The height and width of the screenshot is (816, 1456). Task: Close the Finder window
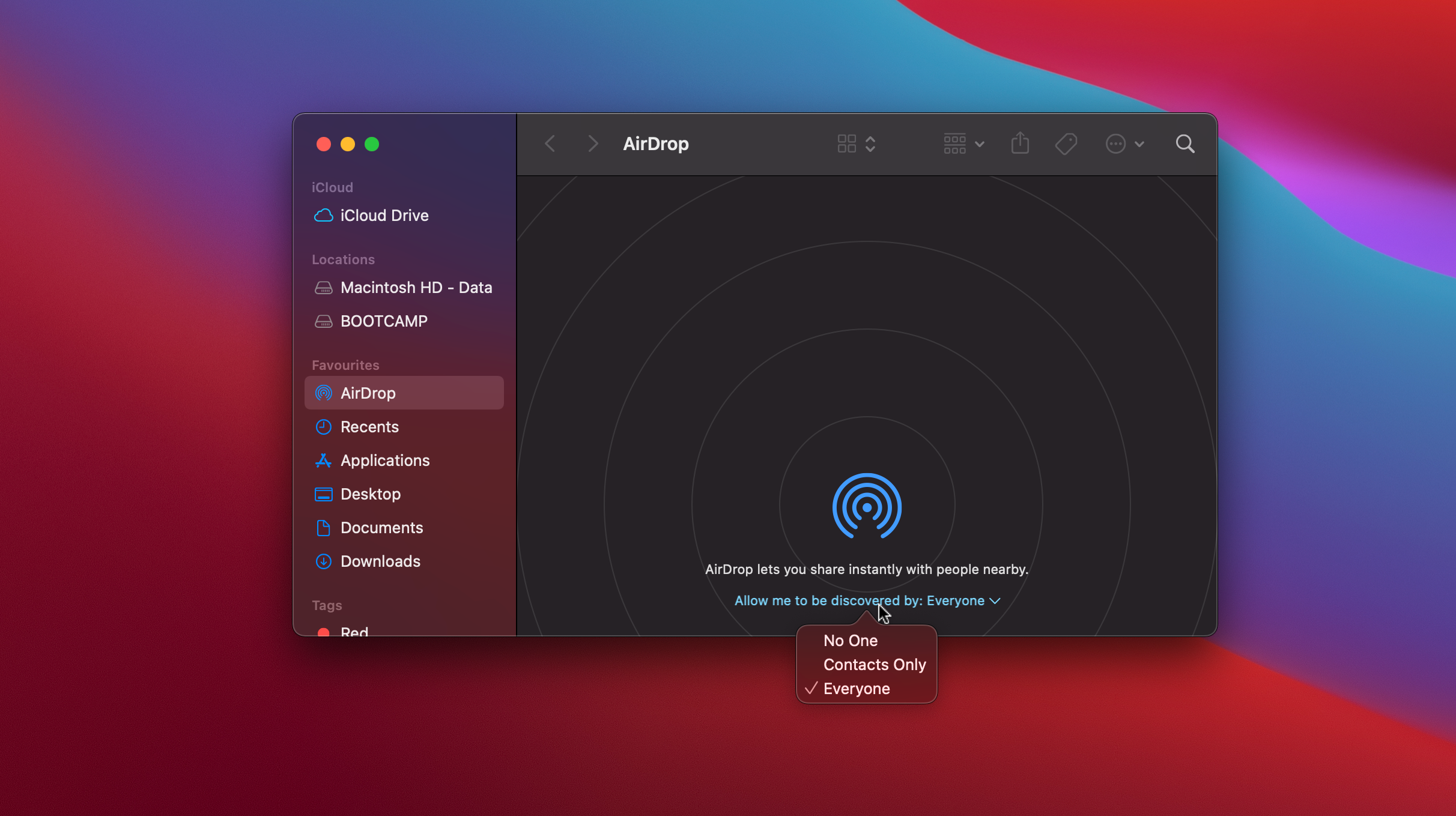[324, 144]
